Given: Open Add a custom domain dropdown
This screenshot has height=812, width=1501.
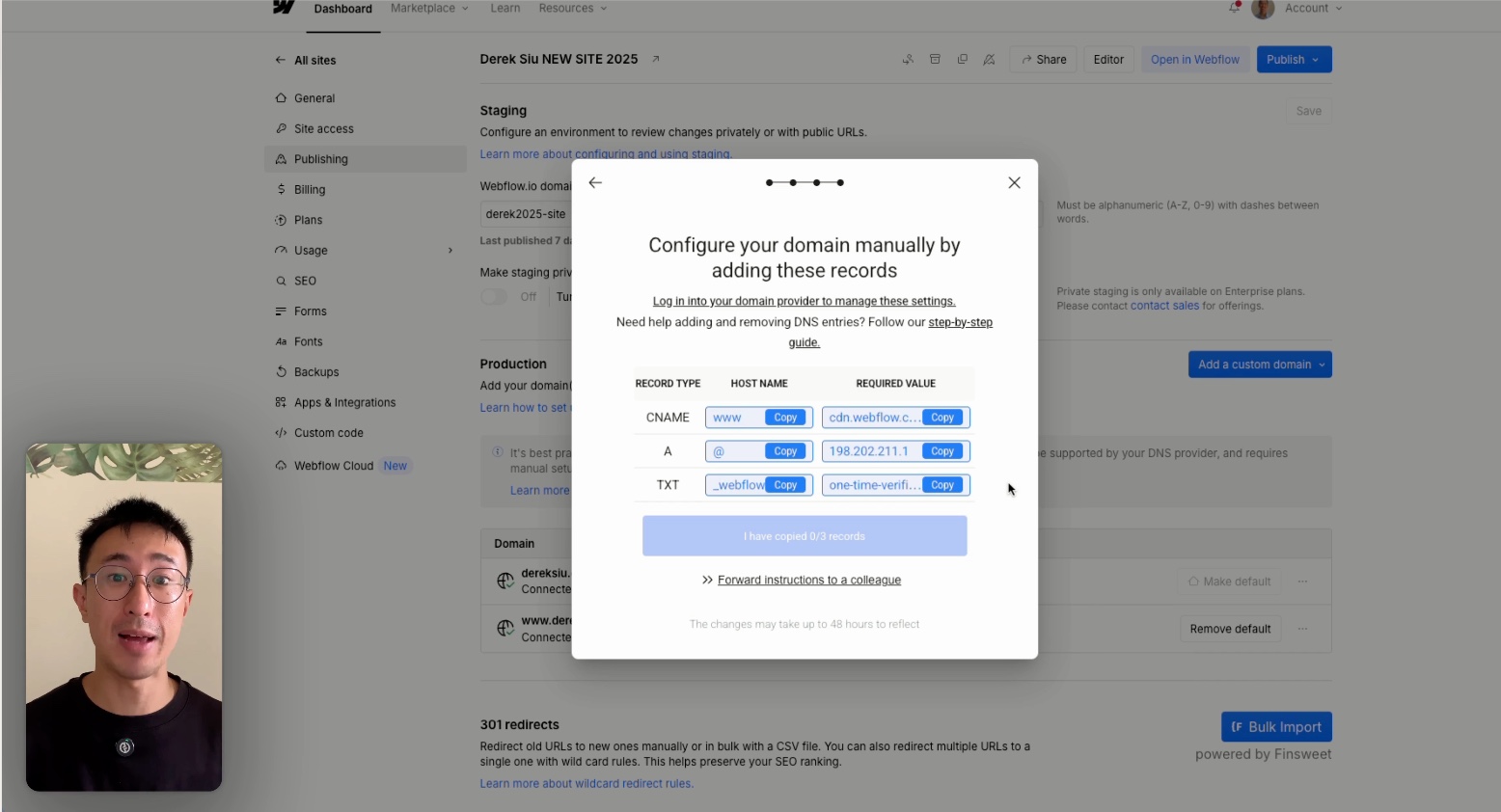Looking at the screenshot, I should (x=1260, y=365).
